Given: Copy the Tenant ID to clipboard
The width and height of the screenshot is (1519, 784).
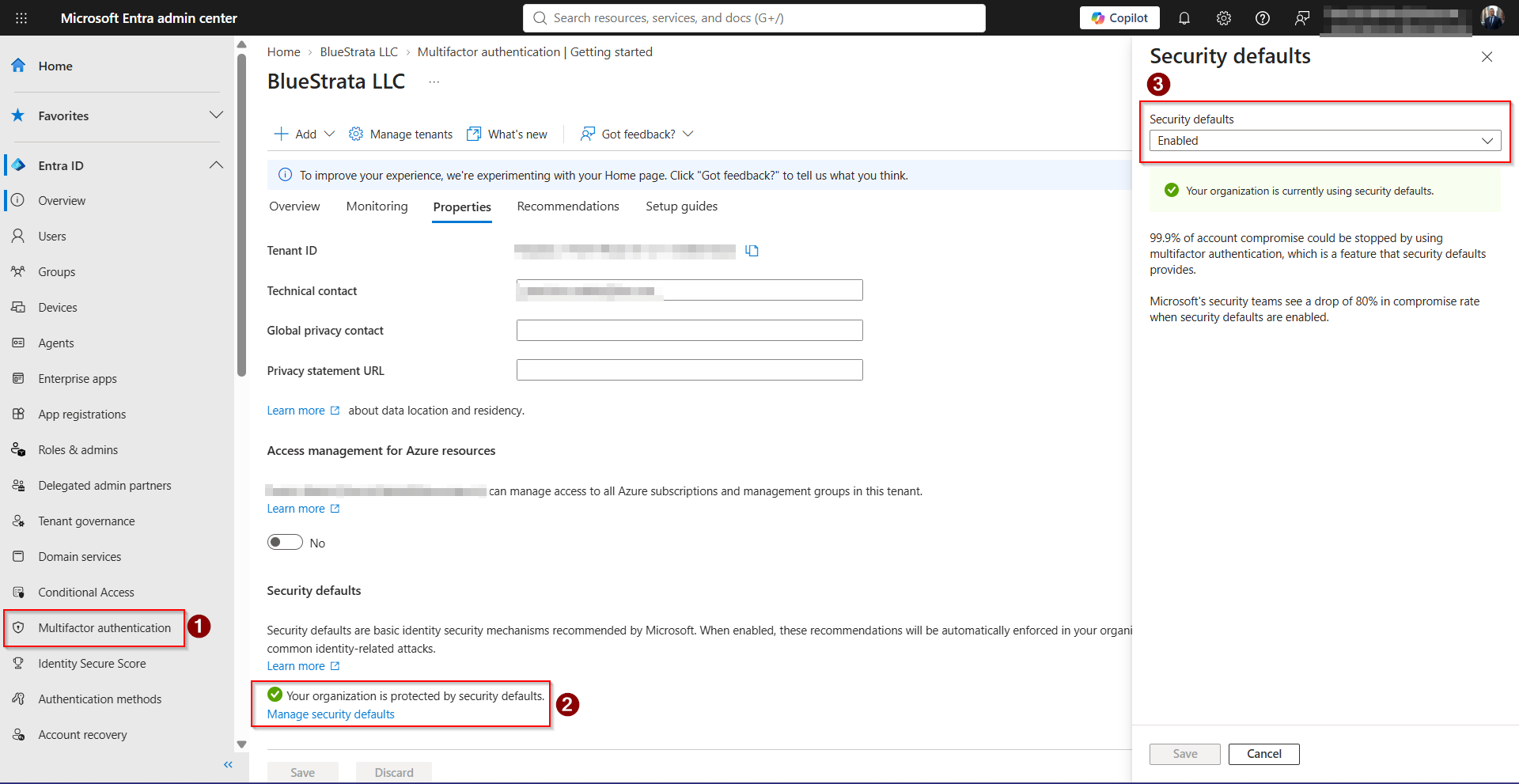Looking at the screenshot, I should [x=752, y=251].
